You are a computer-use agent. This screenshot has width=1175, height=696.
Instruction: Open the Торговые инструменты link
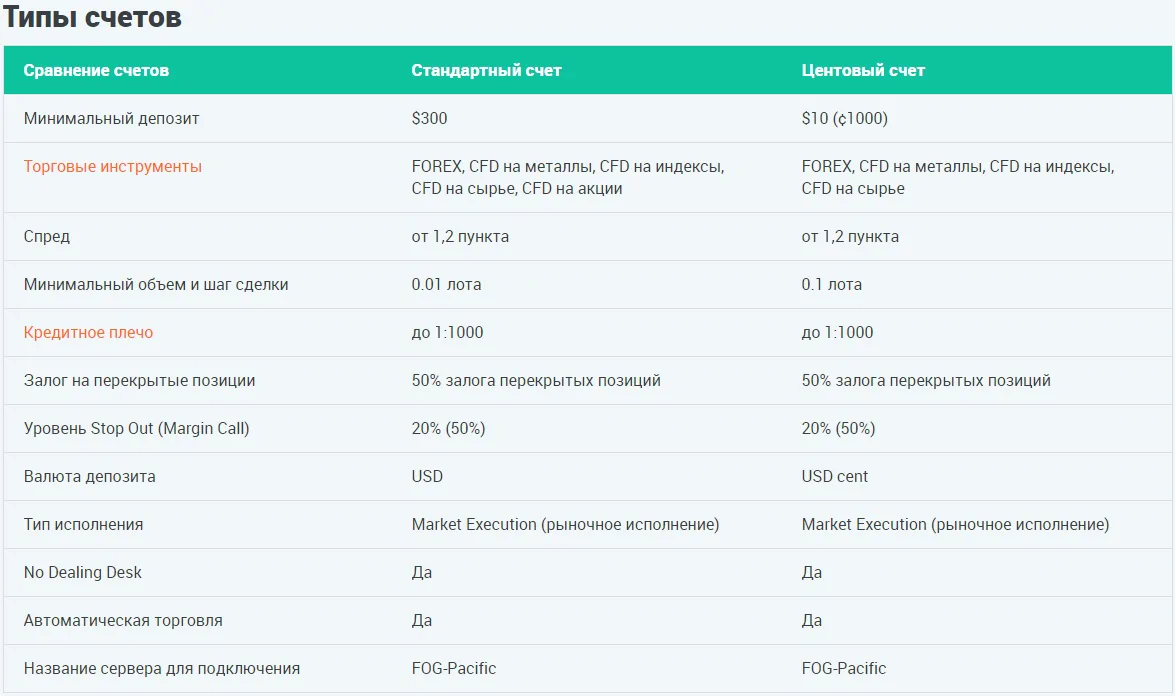pyautogui.click(x=112, y=166)
